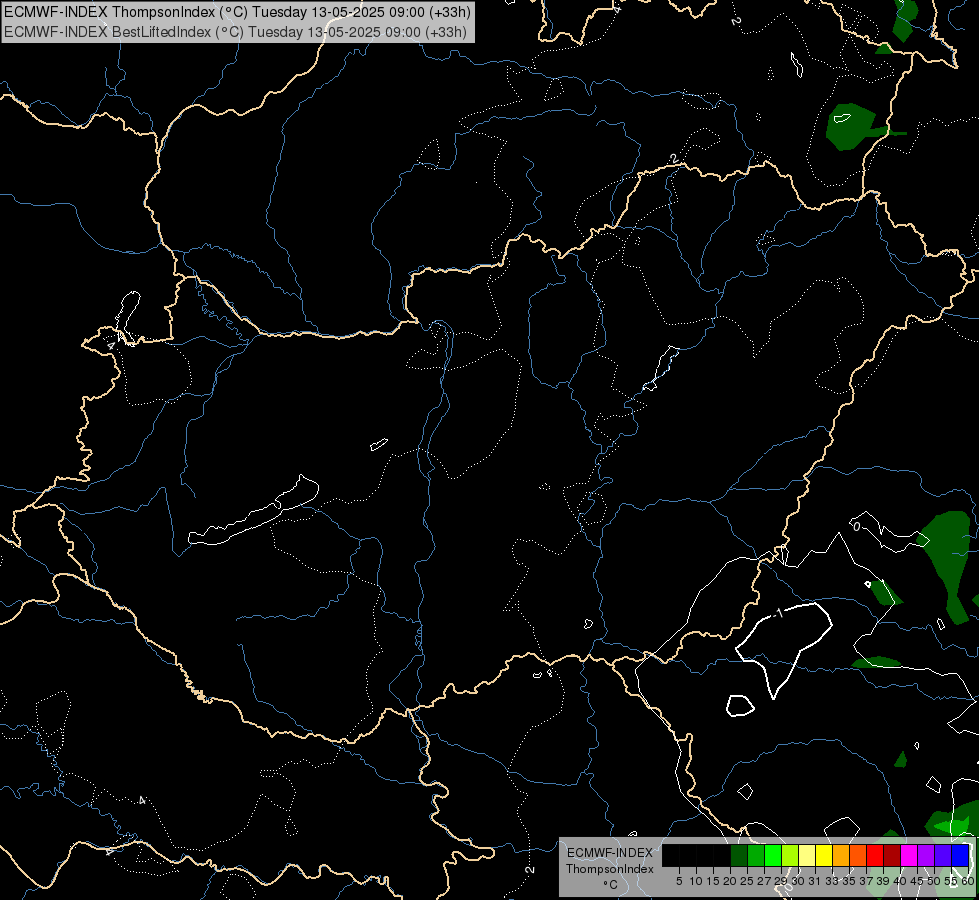Image resolution: width=979 pixels, height=900 pixels.
Task: Pick the yellow-green 29-30 legend swatch
Action: [x=790, y=855]
